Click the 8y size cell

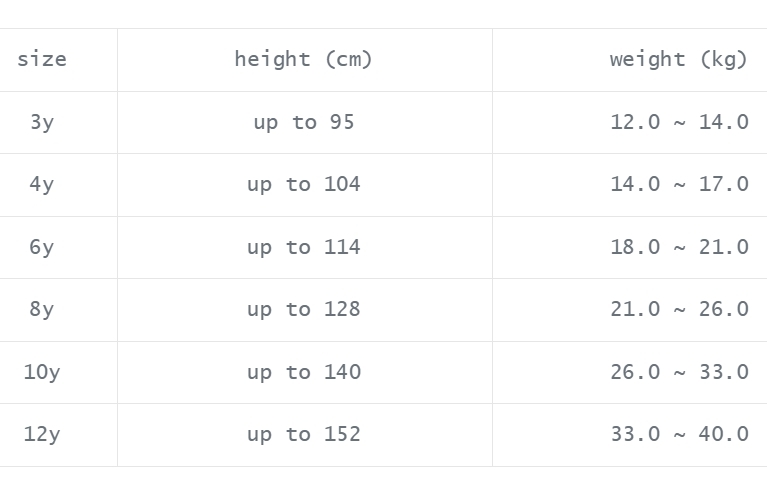click(42, 309)
